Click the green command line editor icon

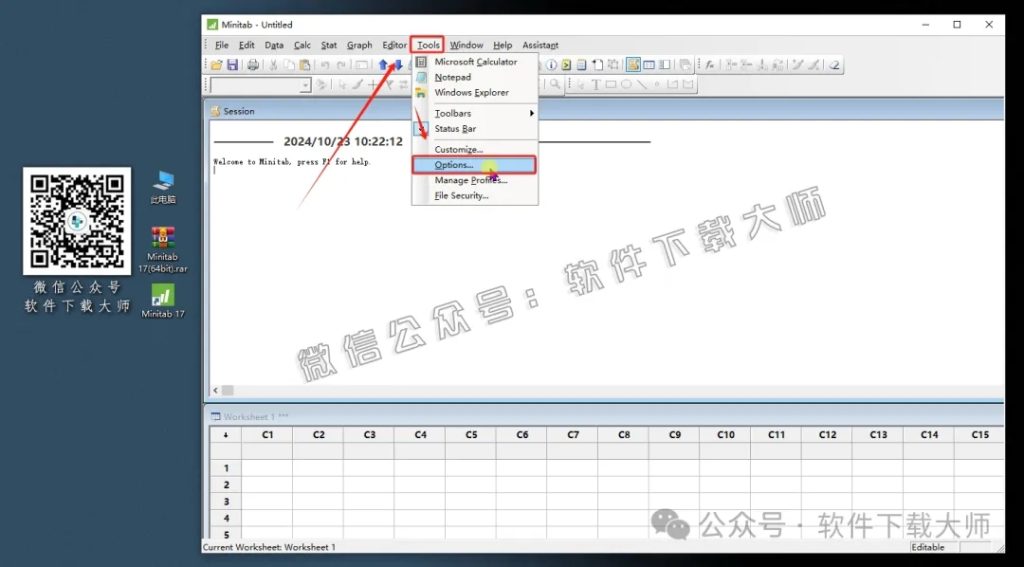point(566,65)
